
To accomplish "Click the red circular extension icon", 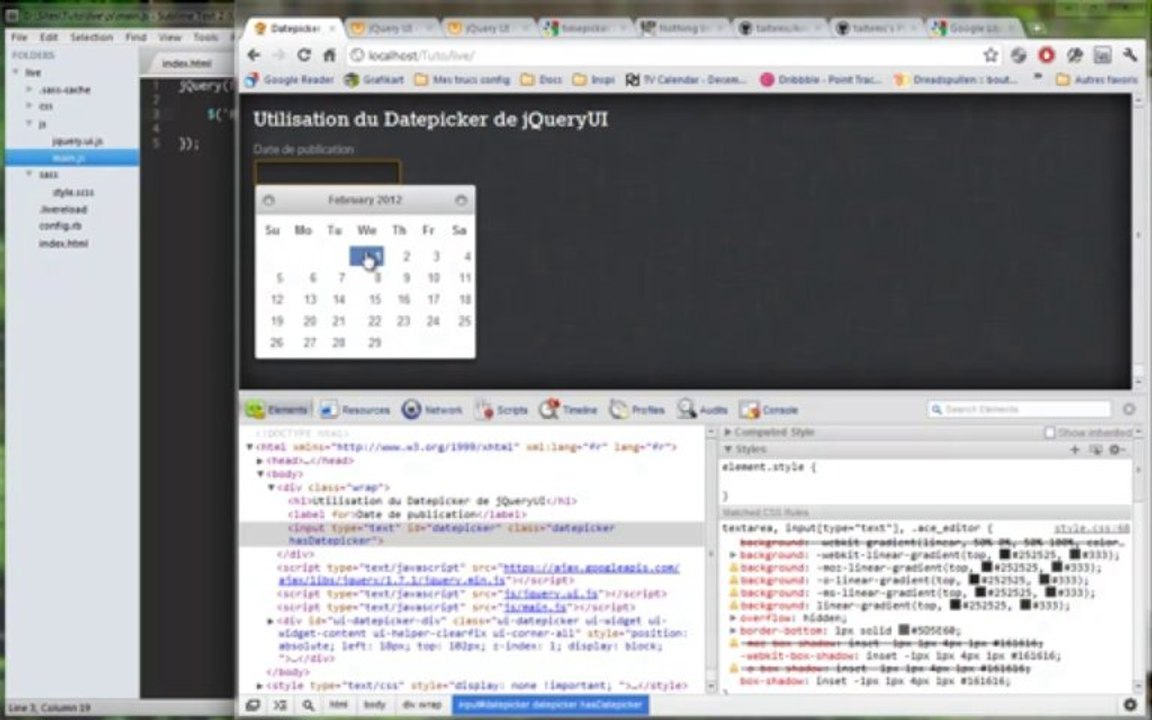I will pyautogui.click(x=1046, y=55).
